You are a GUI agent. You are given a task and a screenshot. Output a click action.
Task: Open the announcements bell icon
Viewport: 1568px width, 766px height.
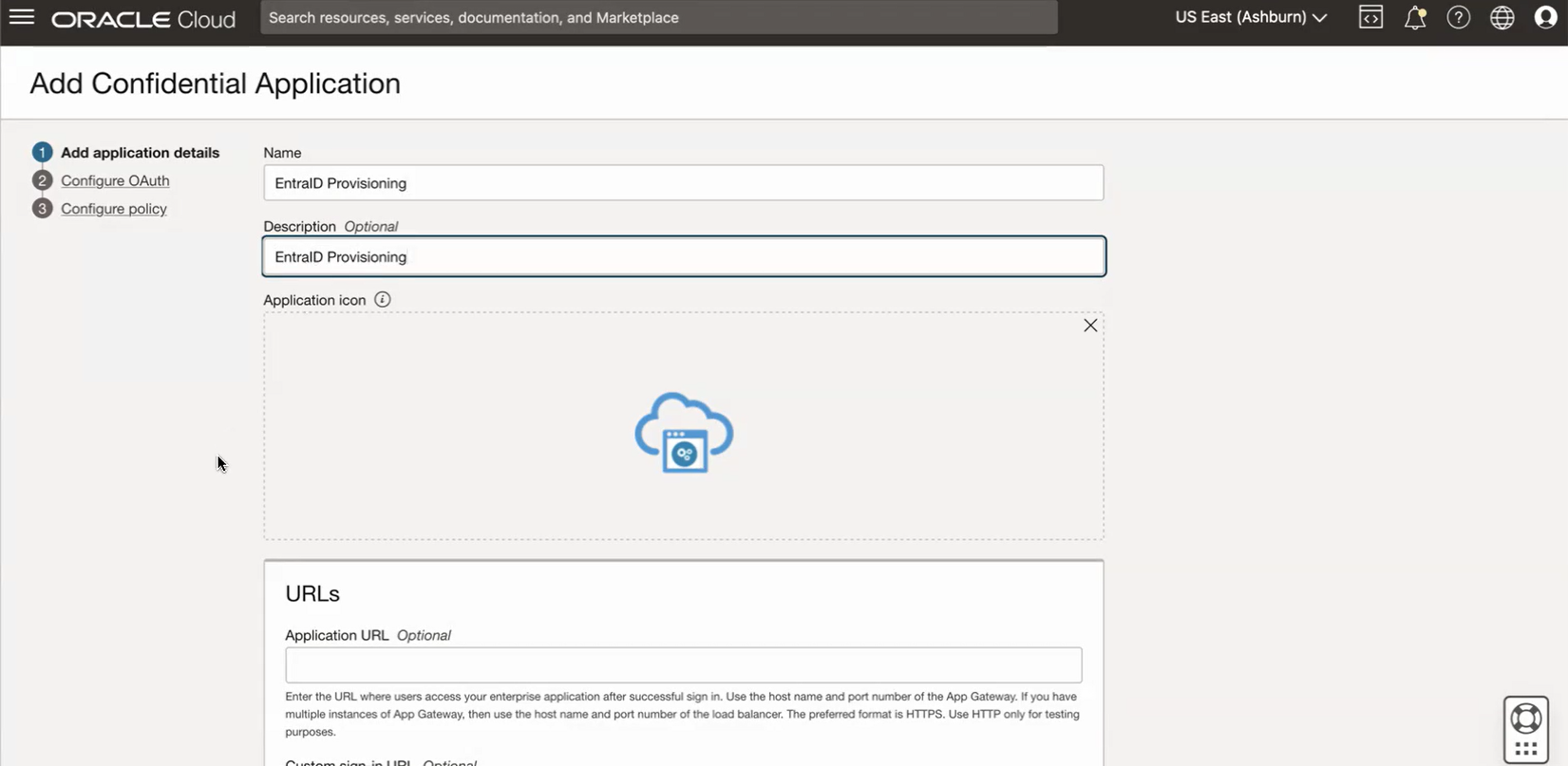coord(1415,17)
